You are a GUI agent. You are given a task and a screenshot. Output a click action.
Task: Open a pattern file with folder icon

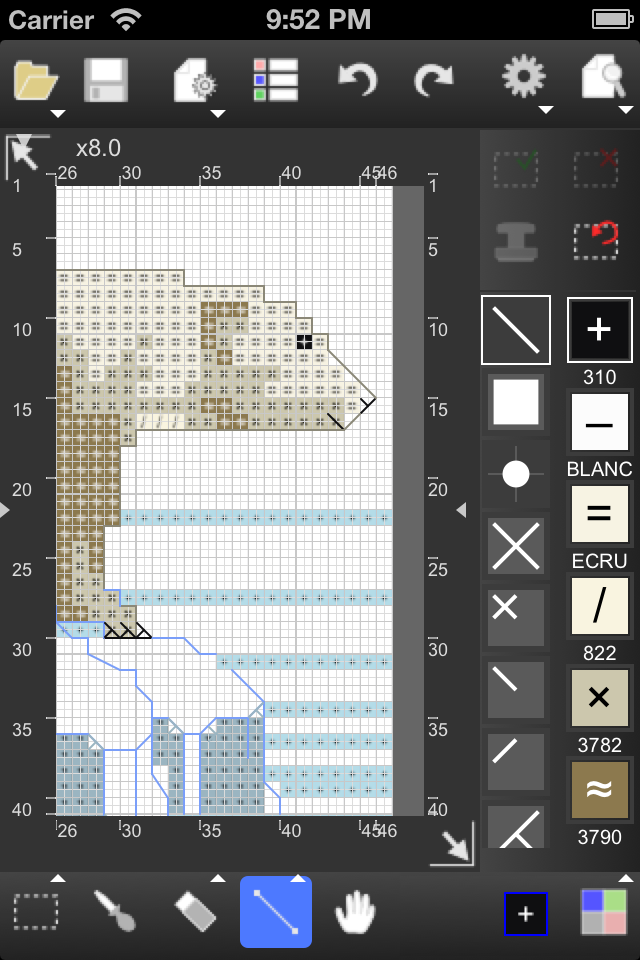36,80
